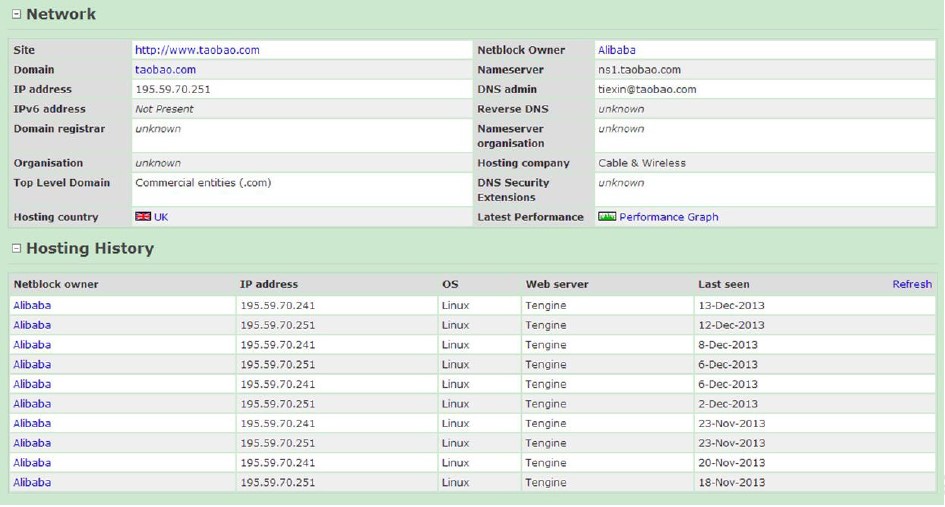The width and height of the screenshot is (945, 507).
Task: Select nameserver ns1.taobao.com
Action: [639, 70]
